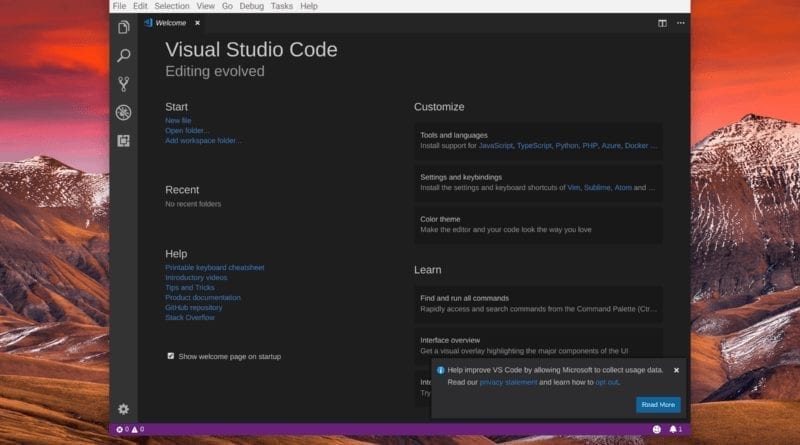
Task: Click the errors count in status bar
Action: click(x=122, y=429)
